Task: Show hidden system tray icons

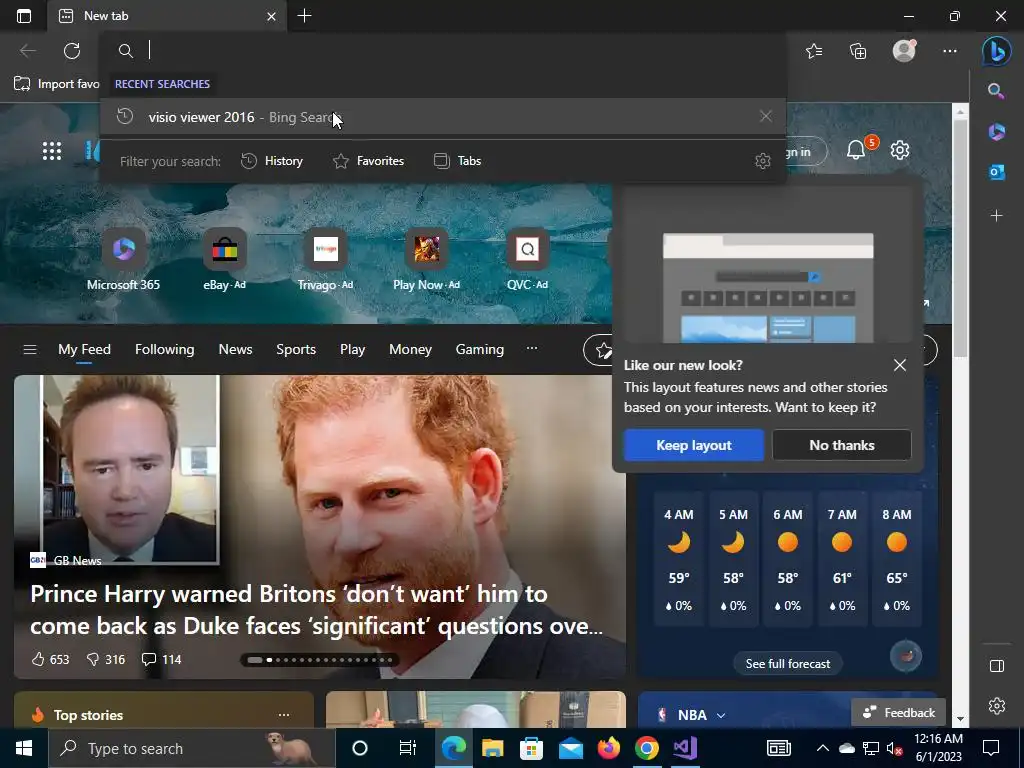Action: pos(823,748)
